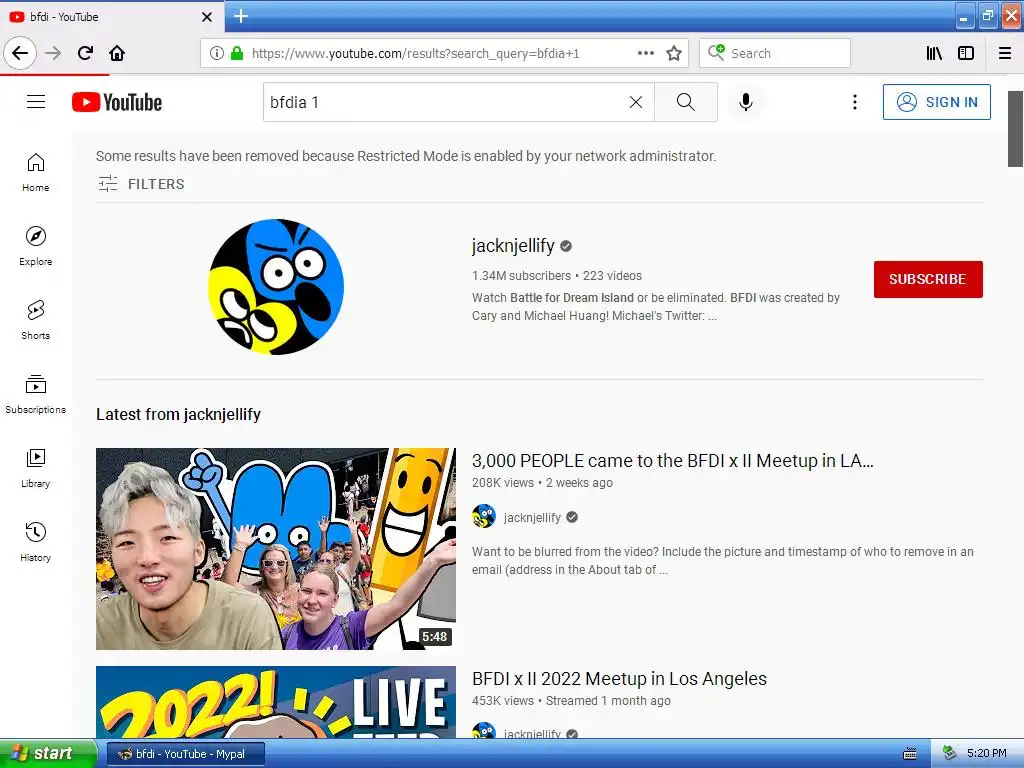Toggle the browser sidebar icon
1024x768 pixels.
966,53
